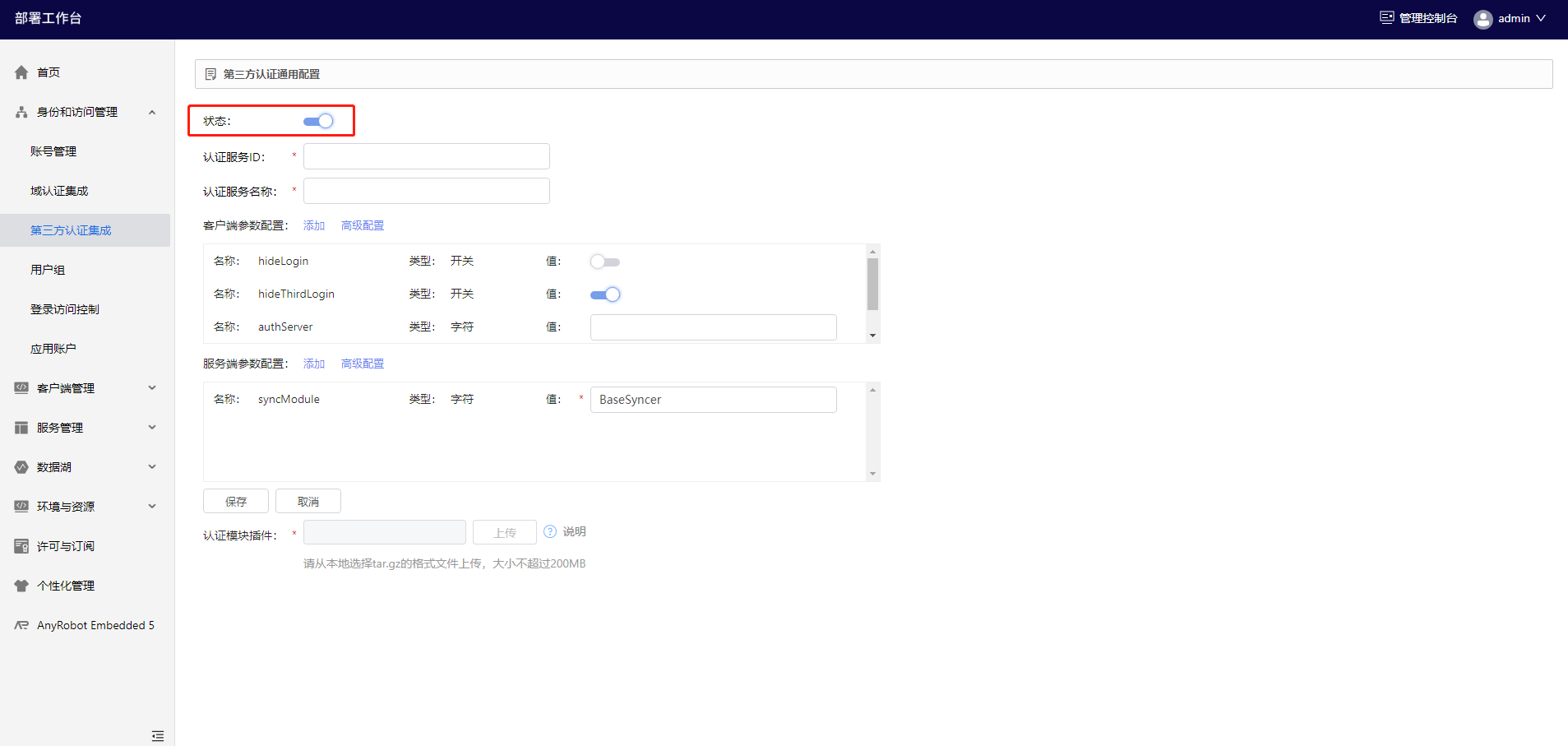Expand the 环境与资源 menu chevron
Image resolution: width=1568 pixels, height=746 pixels.
tap(152, 506)
